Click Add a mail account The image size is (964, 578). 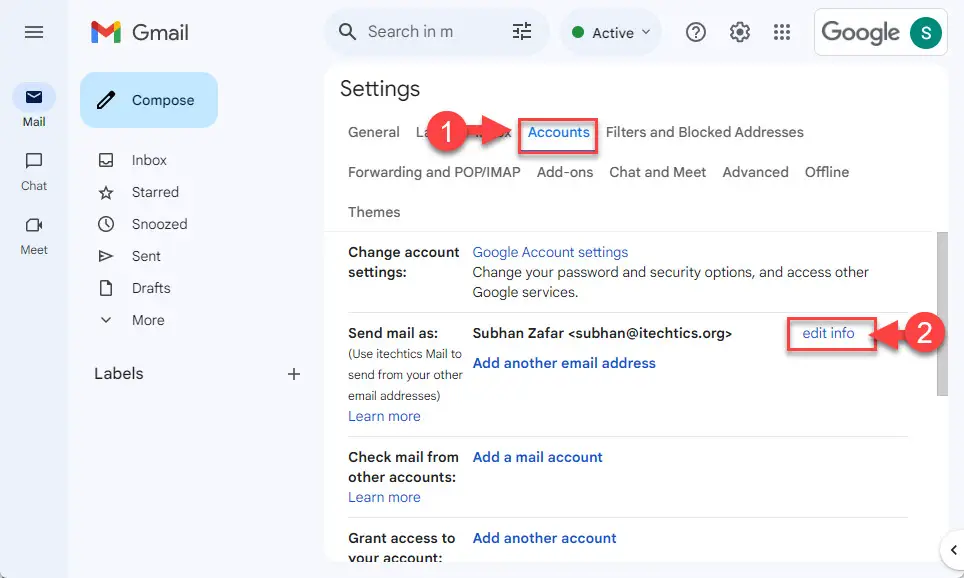(x=537, y=457)
